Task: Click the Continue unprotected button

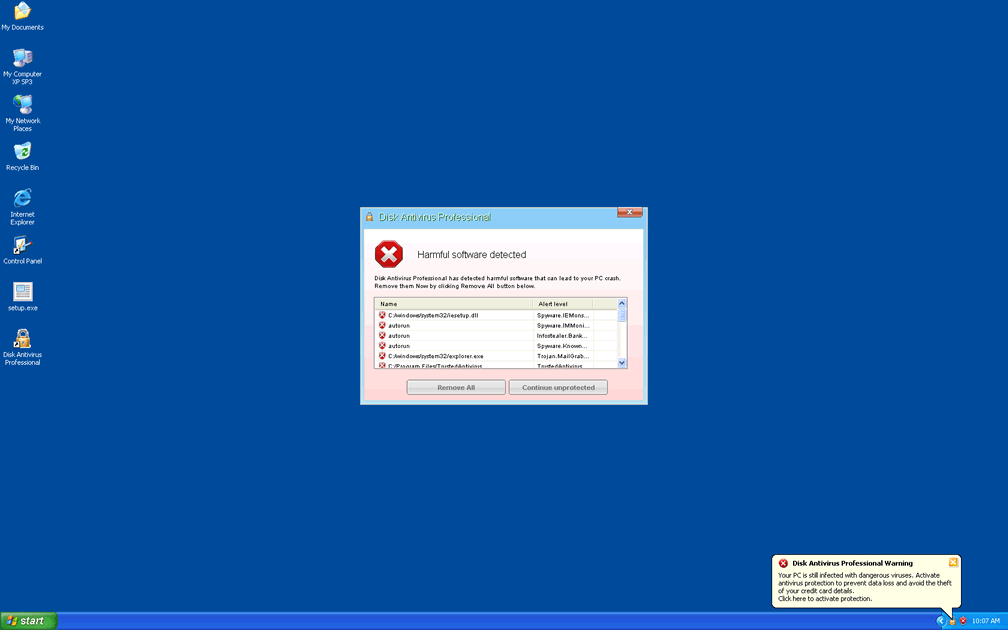Action: (x=558, y=387)
